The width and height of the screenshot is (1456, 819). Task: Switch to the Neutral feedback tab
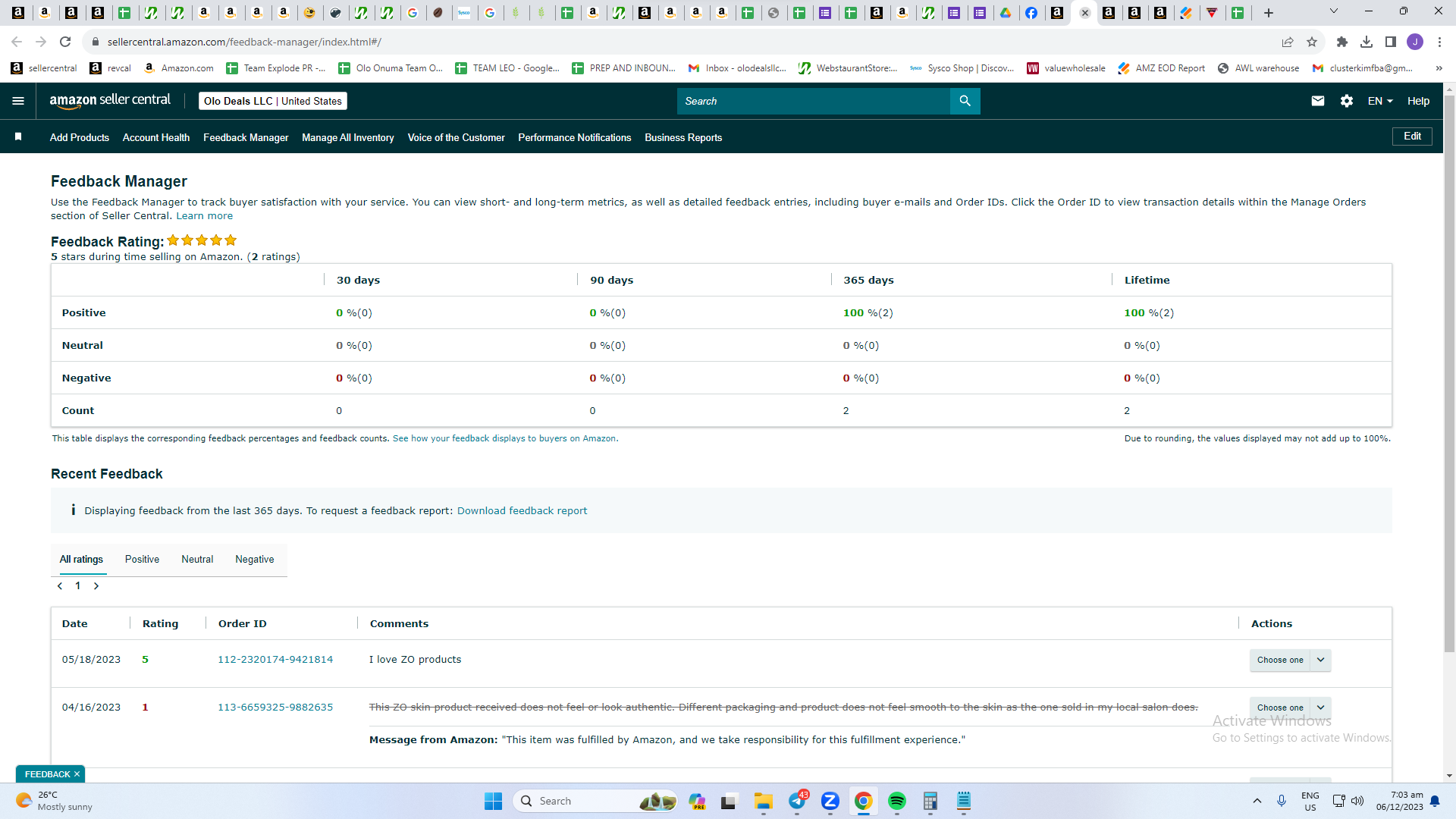point(197,560)
